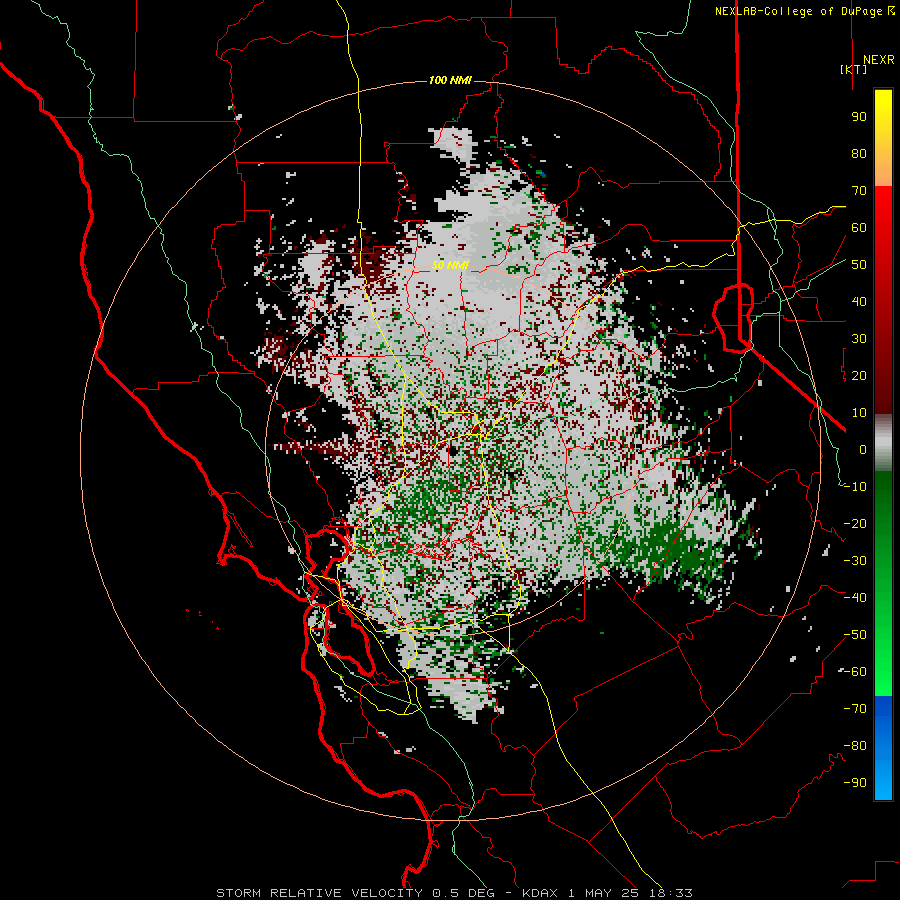The width and height of the screenshot is (900, 900).
Task: Click the 0 value on the velocity scale
Action: (x=863, y=450)
